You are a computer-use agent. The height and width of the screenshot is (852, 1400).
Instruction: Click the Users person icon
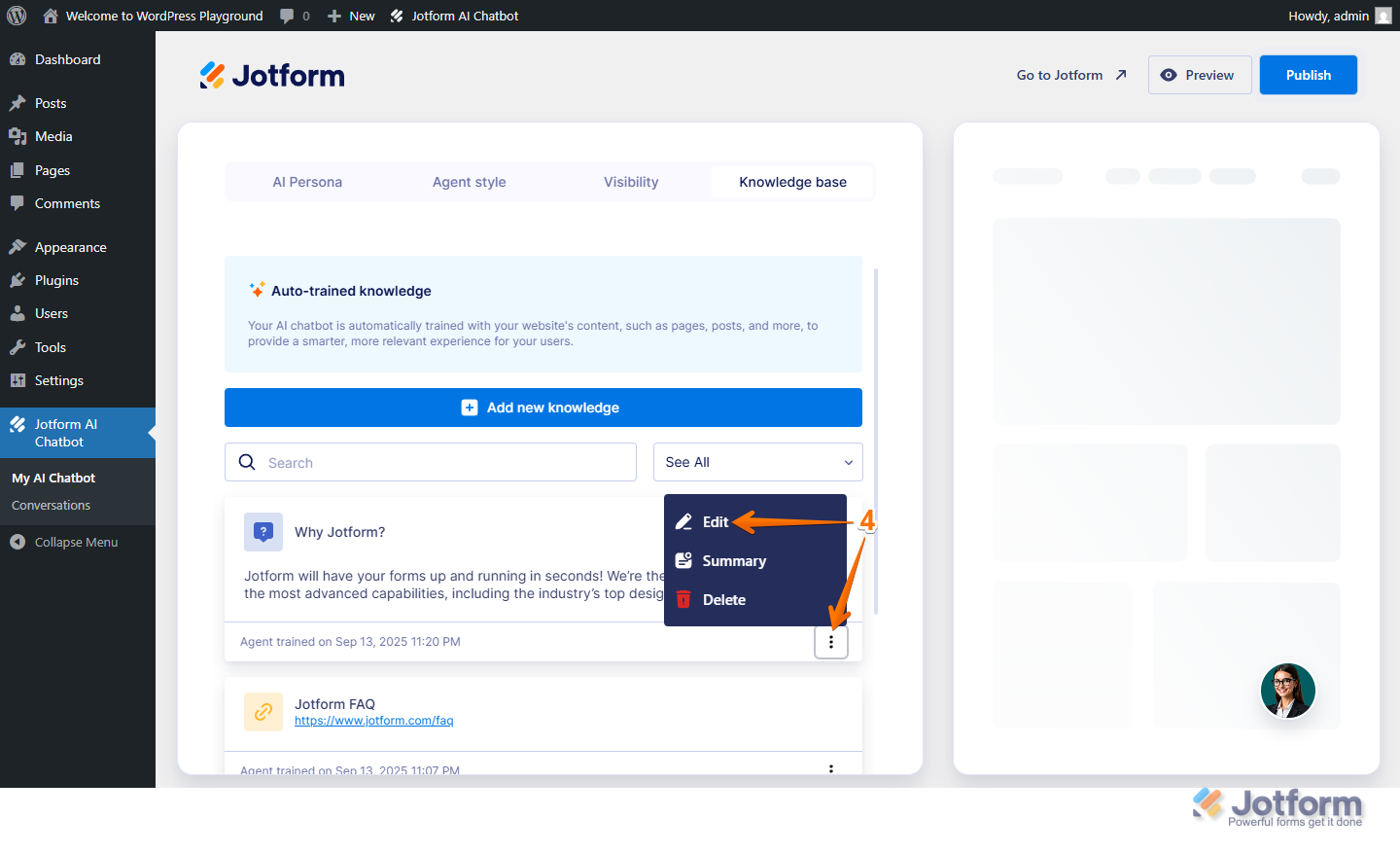click(17, 313)
